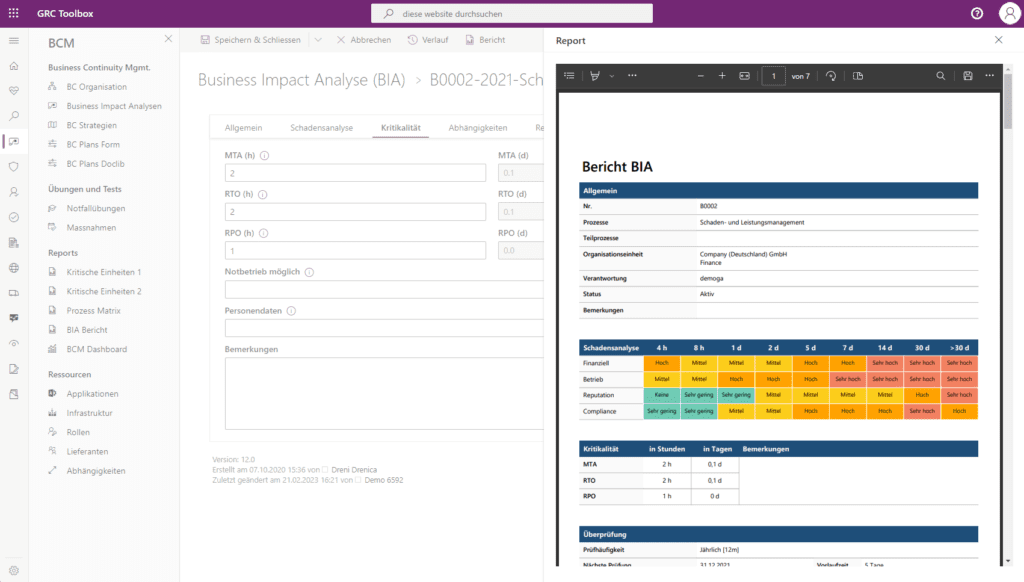Select the Kritikalität tab

click(400, 127)
